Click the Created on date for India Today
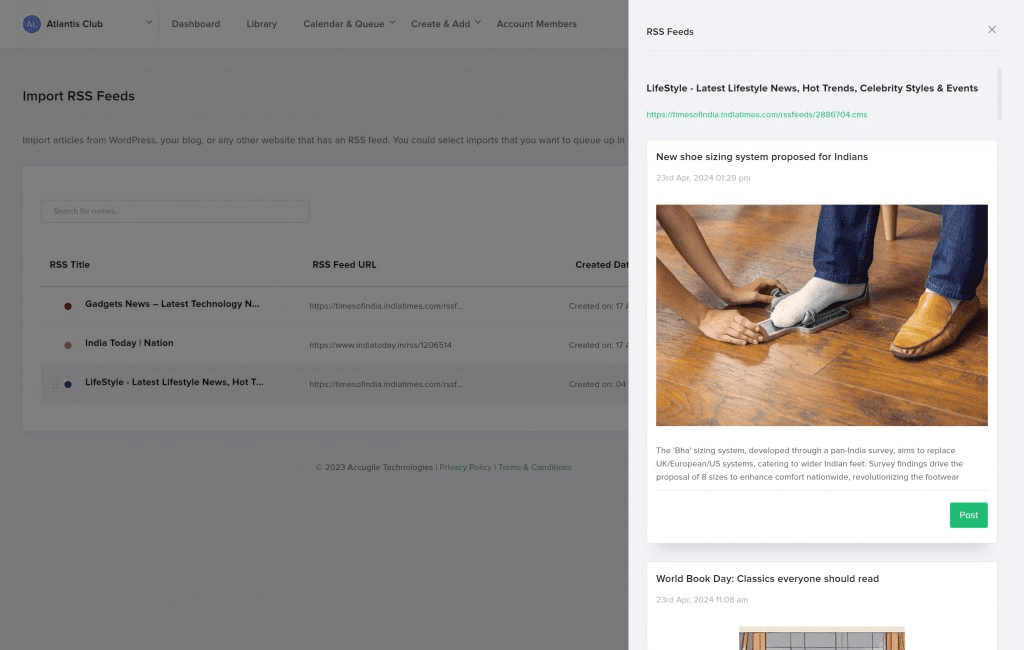This screenshot has width=1024, height=650. (598, 345)
